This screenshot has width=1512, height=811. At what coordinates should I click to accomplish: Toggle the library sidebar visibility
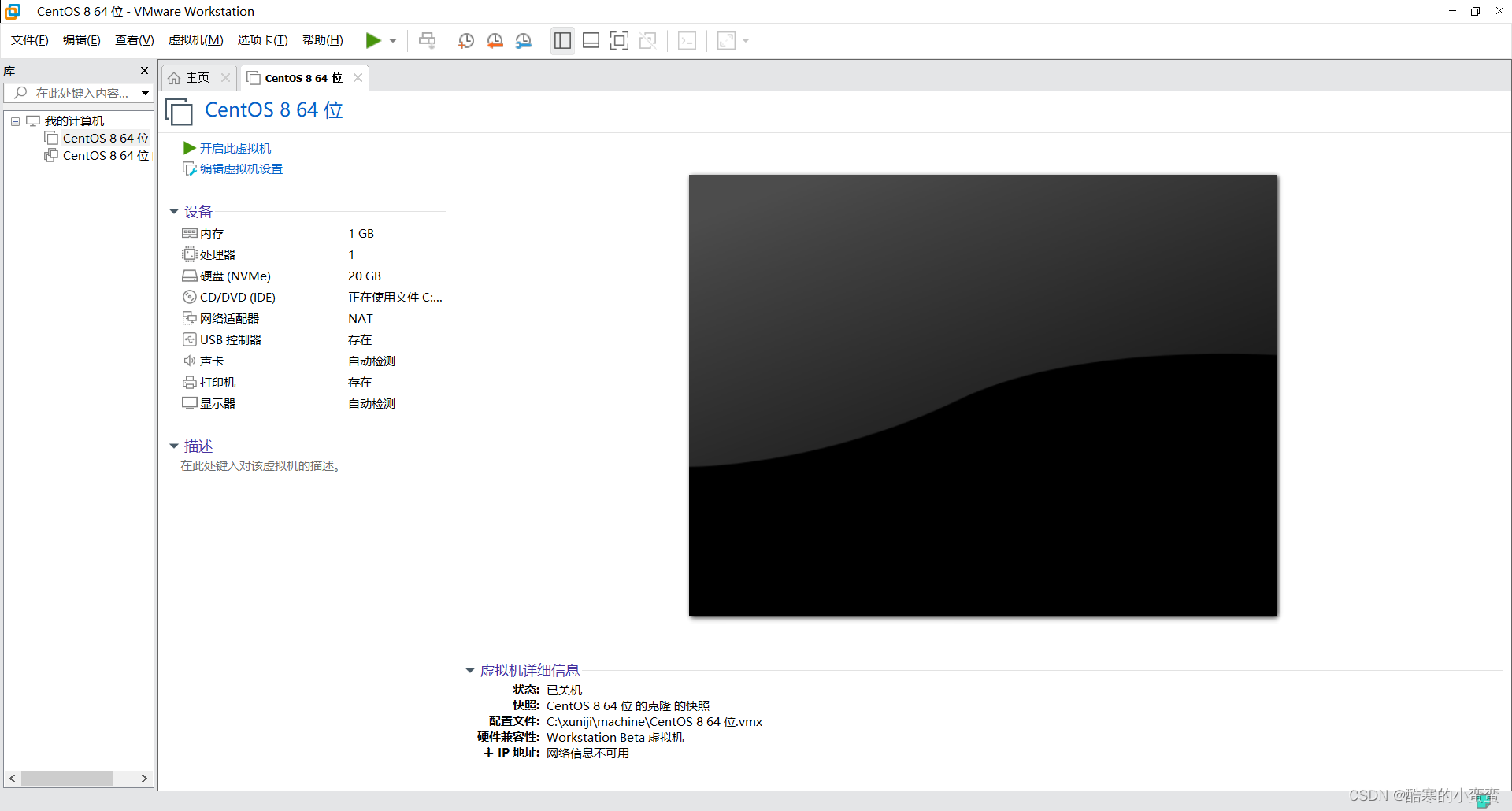562,40
